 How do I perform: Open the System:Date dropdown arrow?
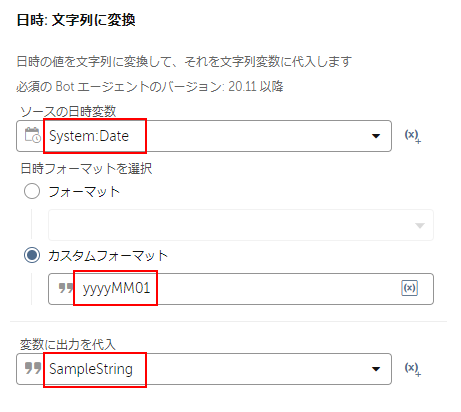click(376, 136)
